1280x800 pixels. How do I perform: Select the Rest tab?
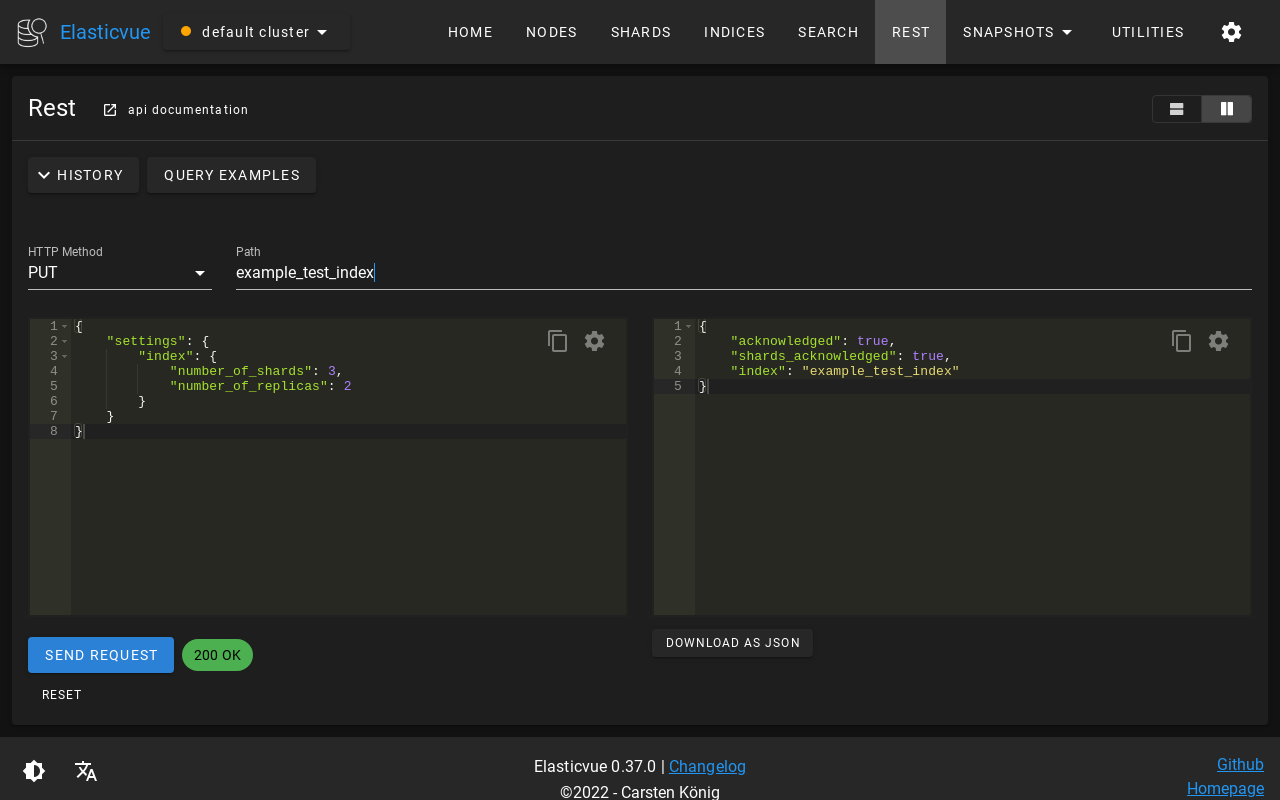(x=911, y=32)
